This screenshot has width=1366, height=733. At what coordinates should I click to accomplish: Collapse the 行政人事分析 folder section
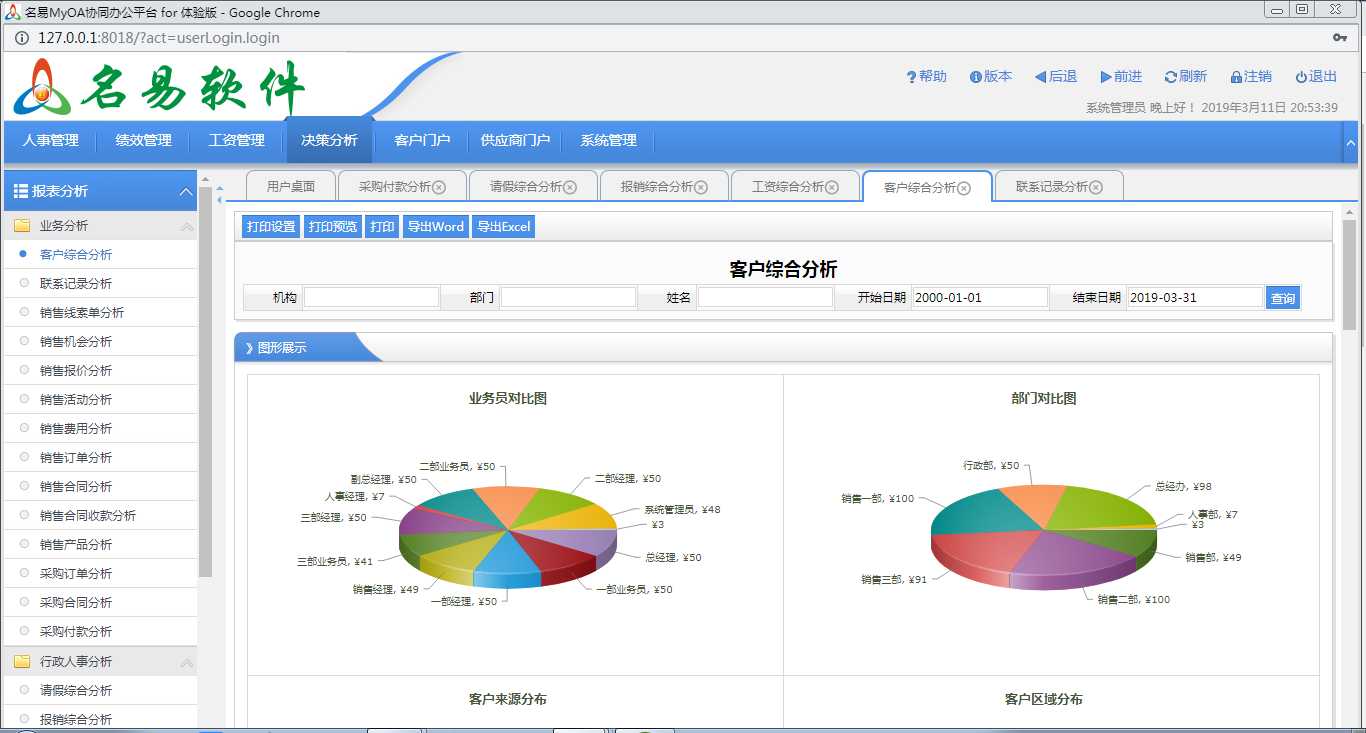(186, 662)
